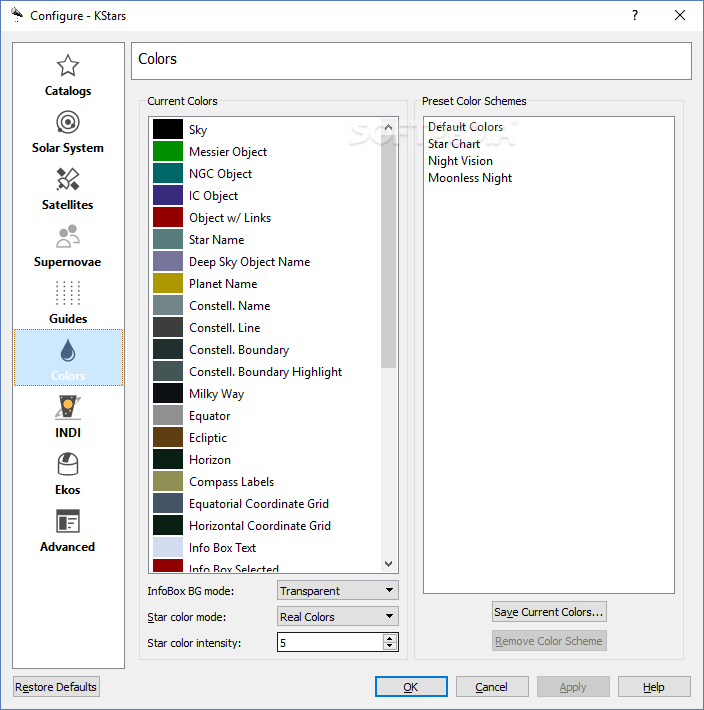Viewport: 704px width, 710px height.
Task: Select the Moonless Night color scheme
Action: coord(470,178)
